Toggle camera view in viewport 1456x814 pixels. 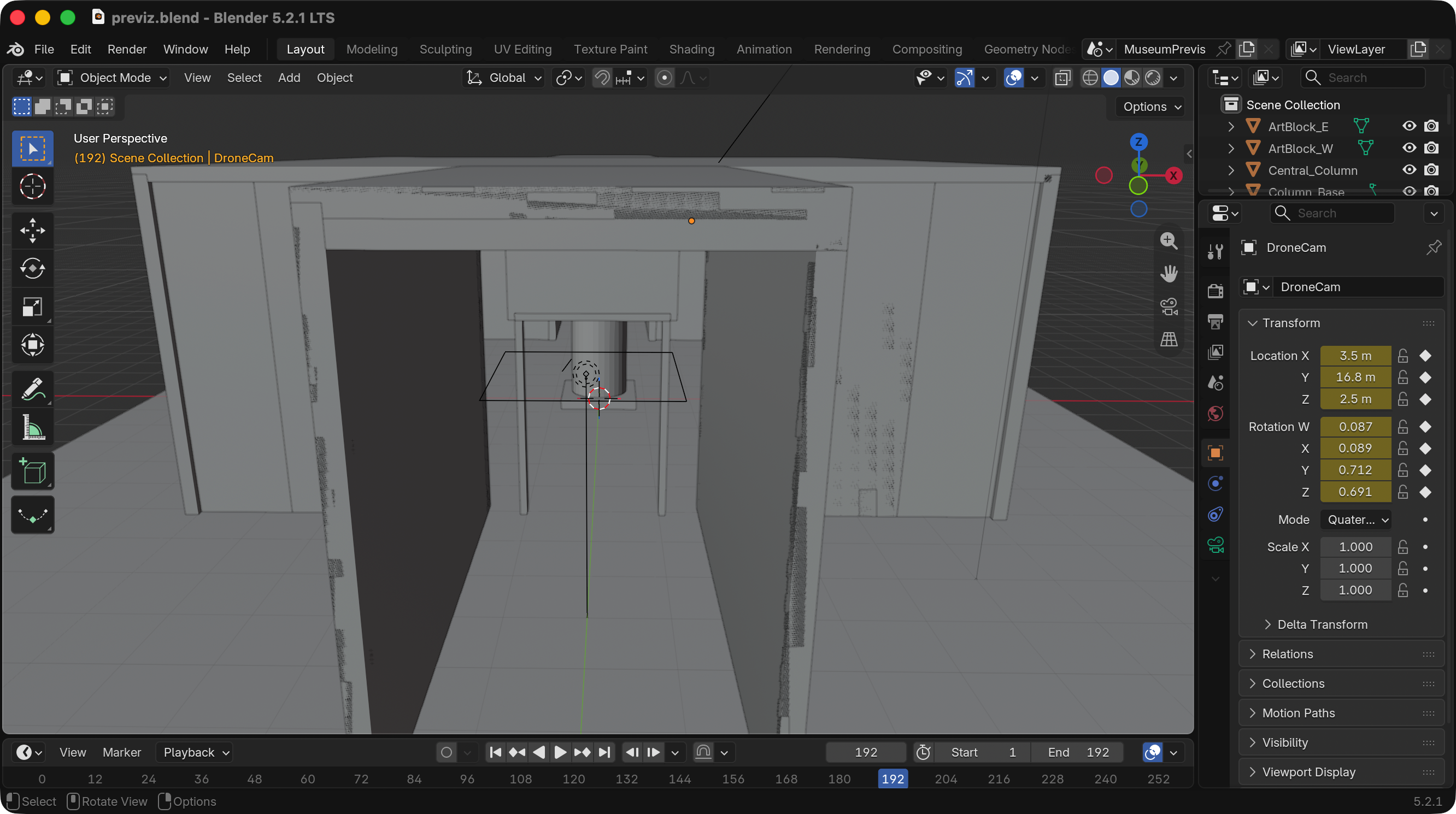click(1169, 306)
